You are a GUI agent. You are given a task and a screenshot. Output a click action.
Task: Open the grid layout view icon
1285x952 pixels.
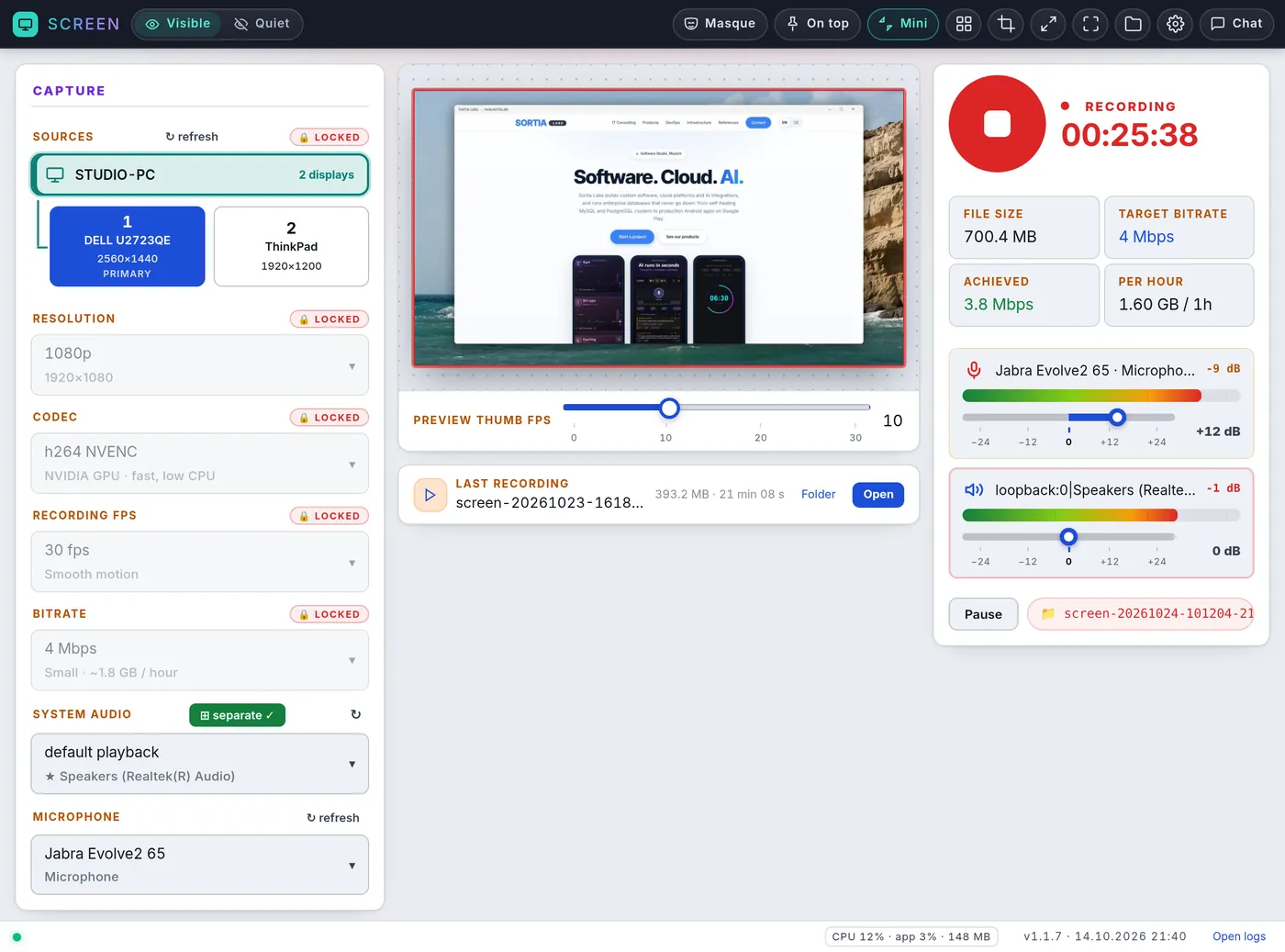click(x=964, y=24)
